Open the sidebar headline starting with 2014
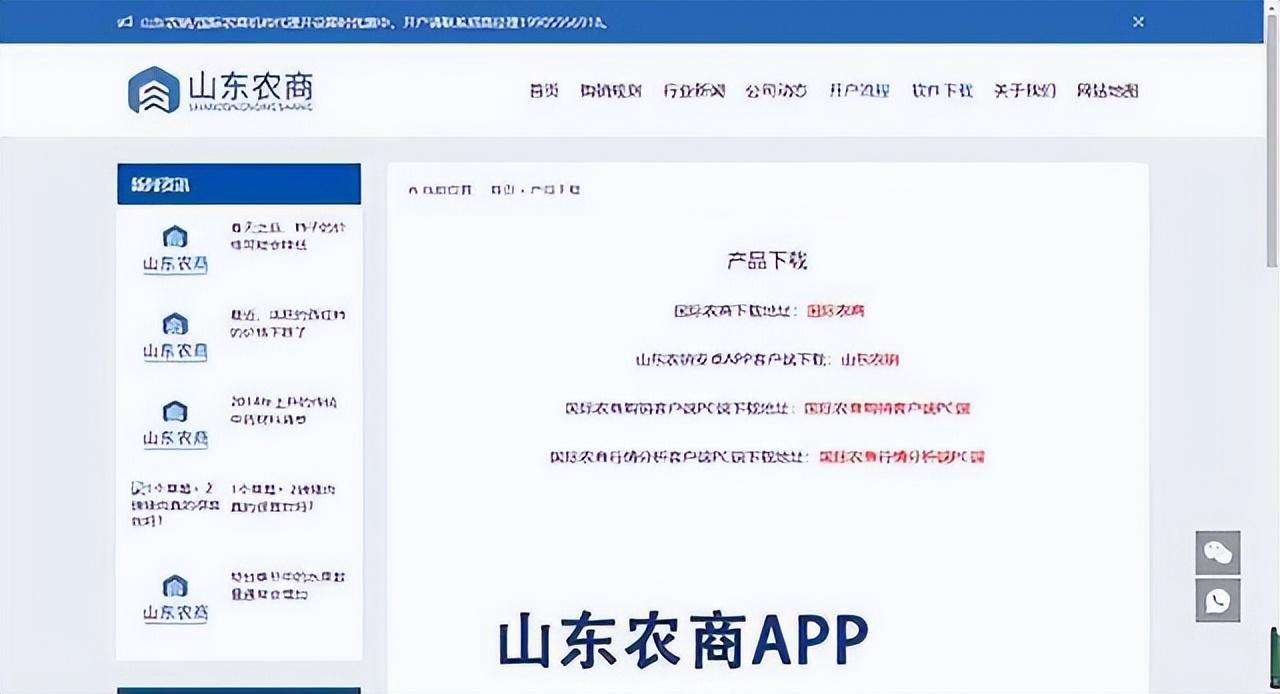The width and height of the screenshot is (1280, 694). [x=284, y=410]
